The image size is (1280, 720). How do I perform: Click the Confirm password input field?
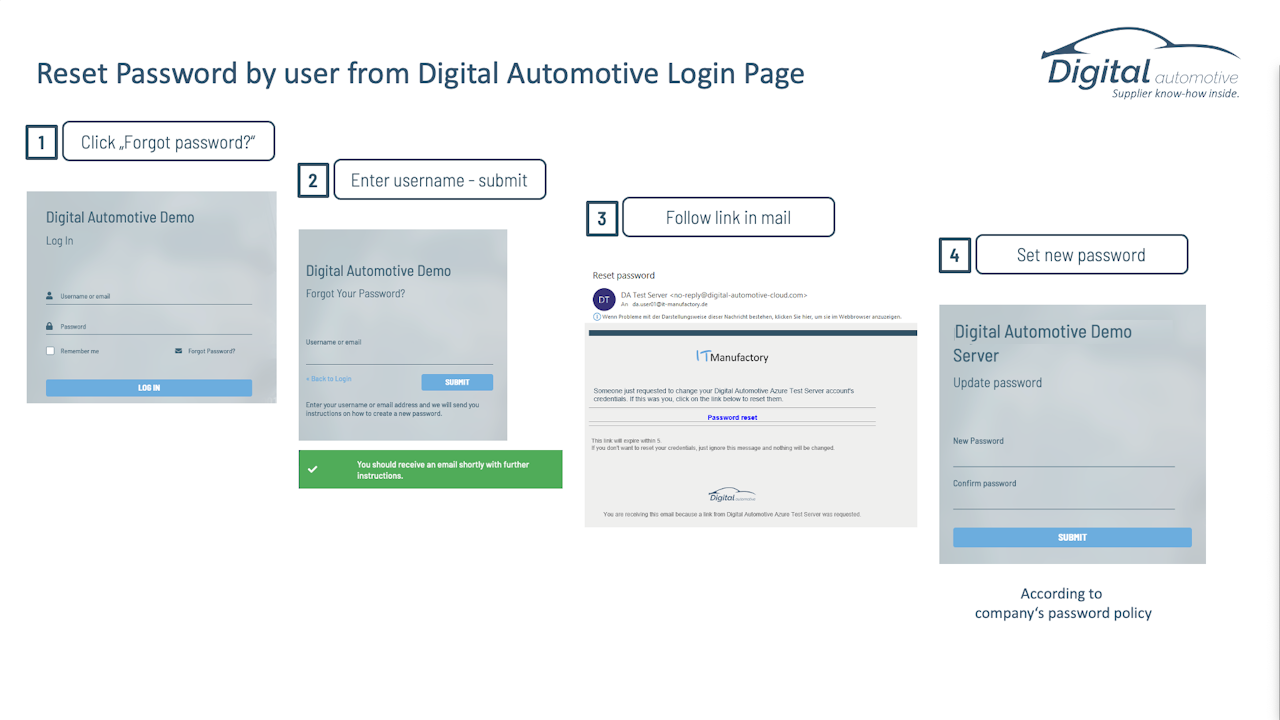coord(1064,499)
